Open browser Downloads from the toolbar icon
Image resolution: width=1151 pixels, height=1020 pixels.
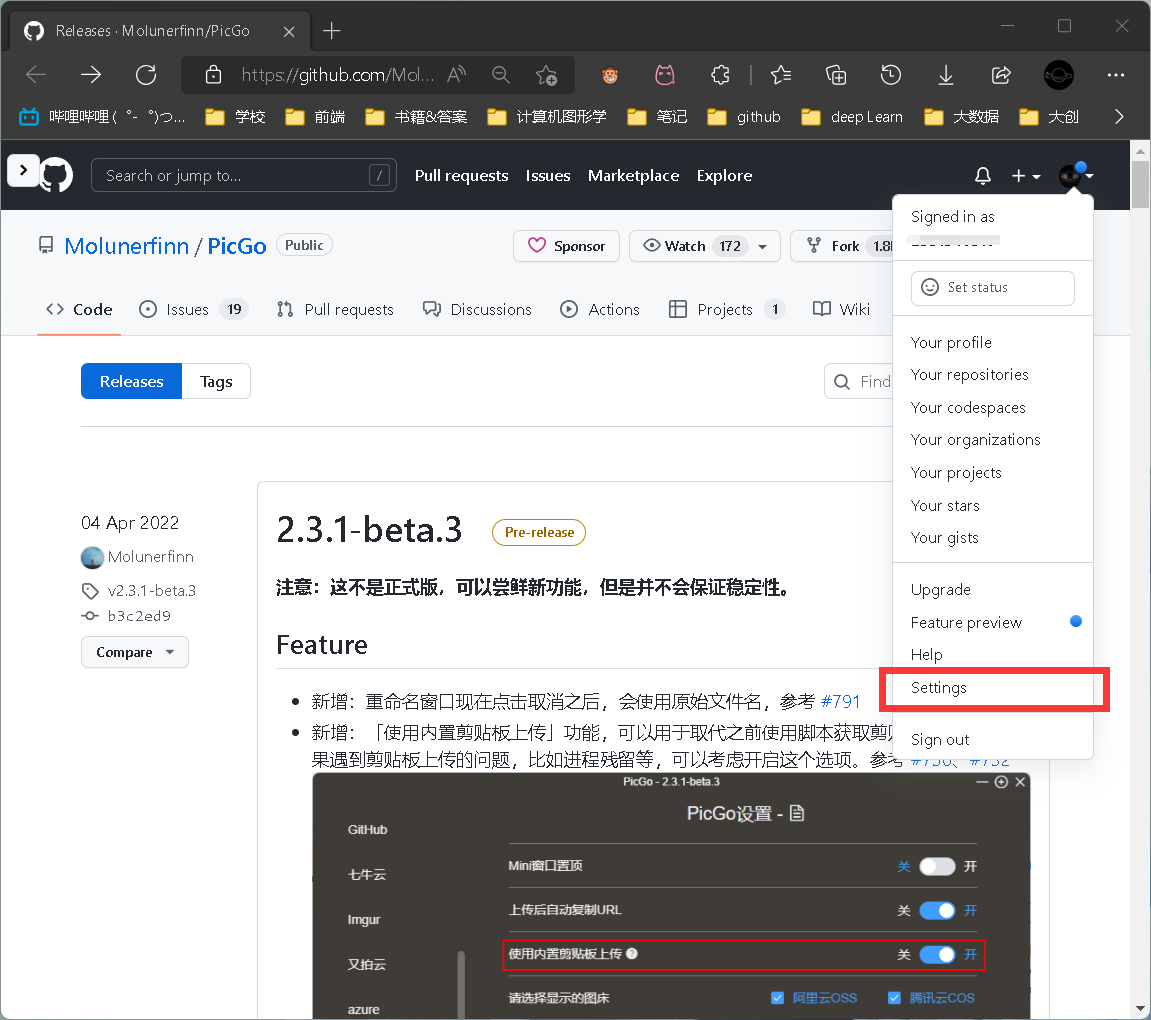point(945,74)
